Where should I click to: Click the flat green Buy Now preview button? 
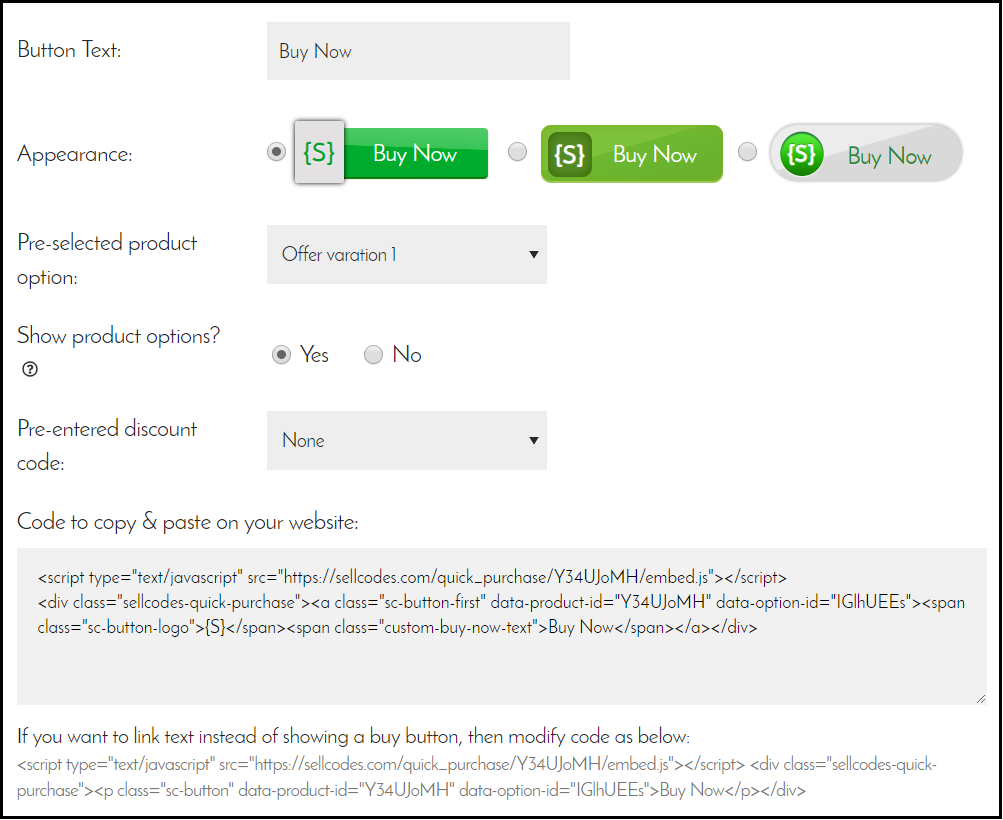[391, 153]
